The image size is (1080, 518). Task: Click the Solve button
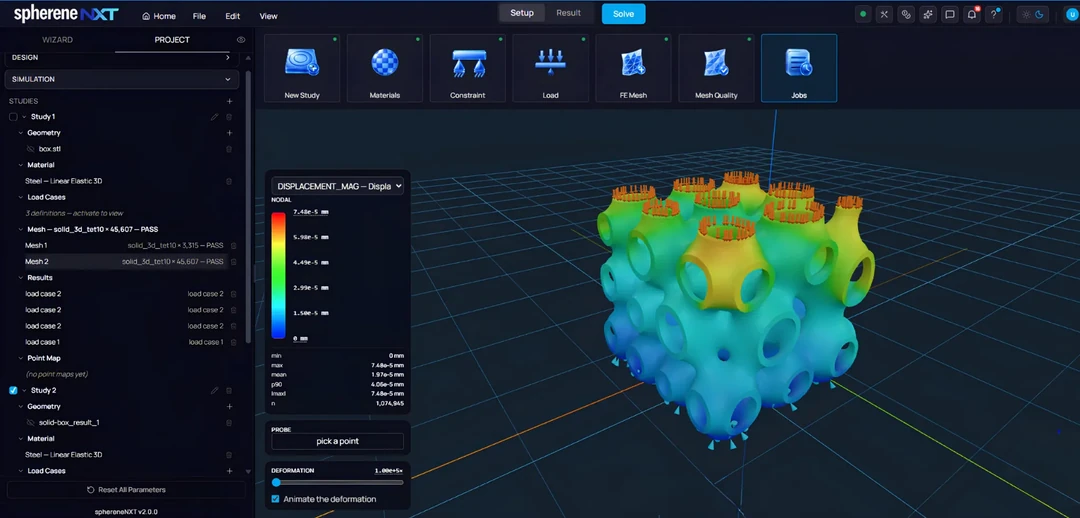[x=623, y=14]
